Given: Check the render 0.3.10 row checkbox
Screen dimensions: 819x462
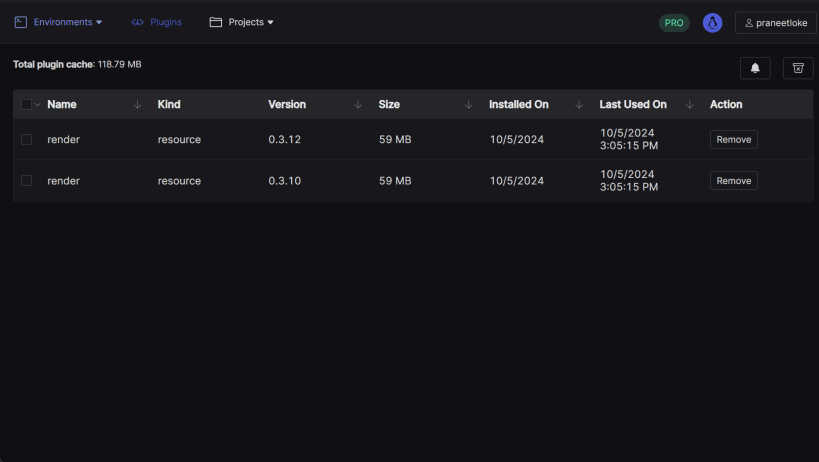Looking at the screenshot, I should click(26, 181).
